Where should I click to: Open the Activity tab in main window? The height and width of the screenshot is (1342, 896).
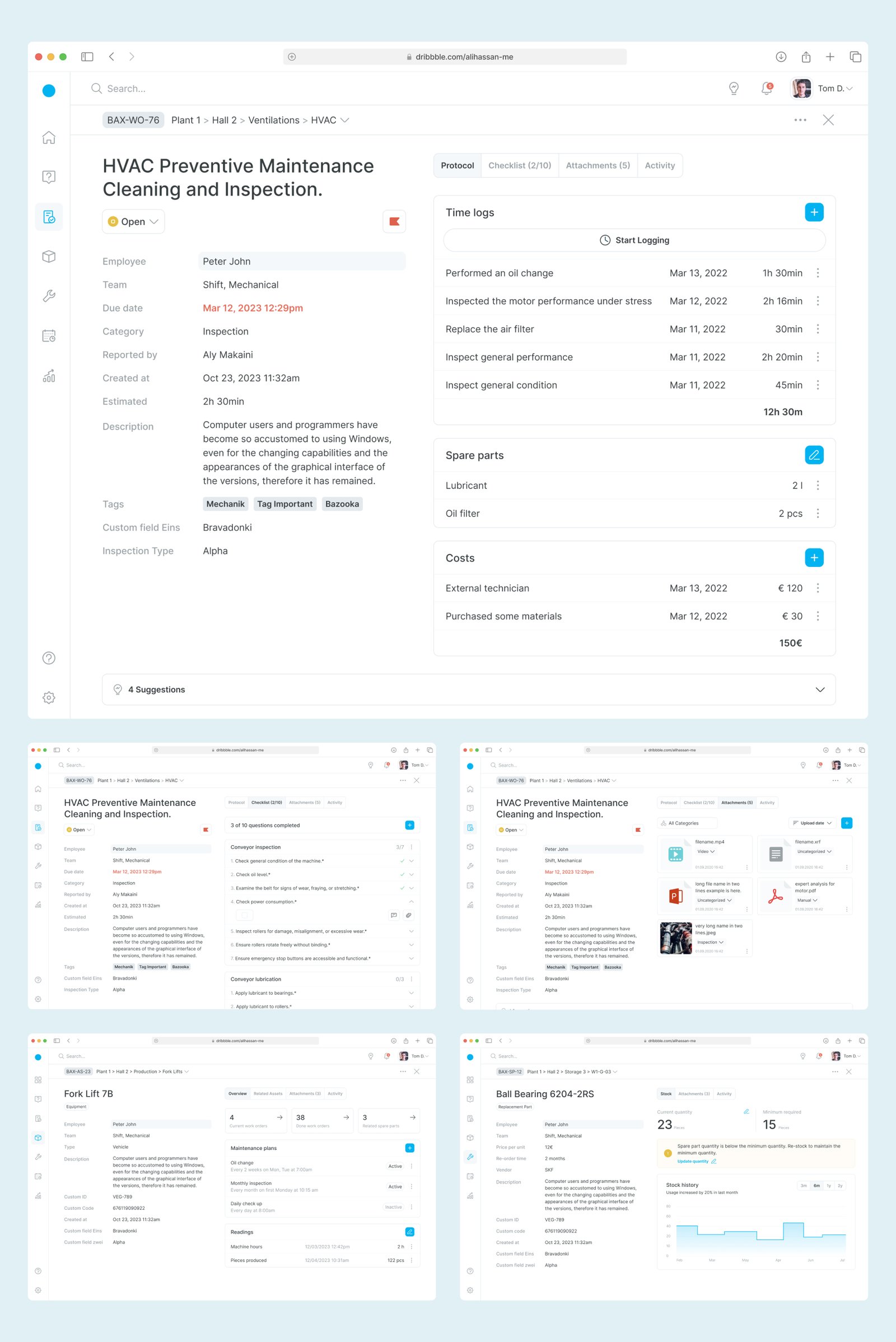(660, 166)
